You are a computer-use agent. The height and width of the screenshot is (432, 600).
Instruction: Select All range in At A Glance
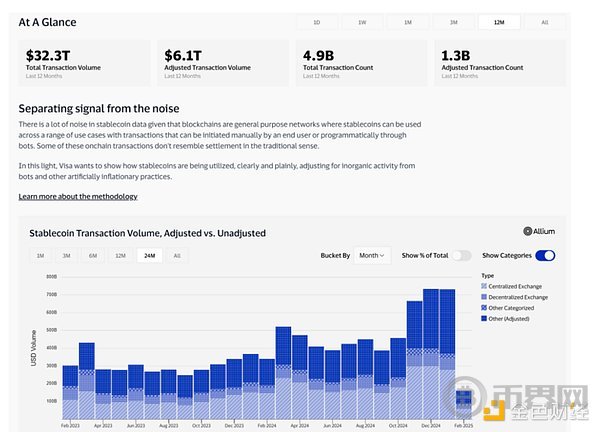click(x=544, y=22)
